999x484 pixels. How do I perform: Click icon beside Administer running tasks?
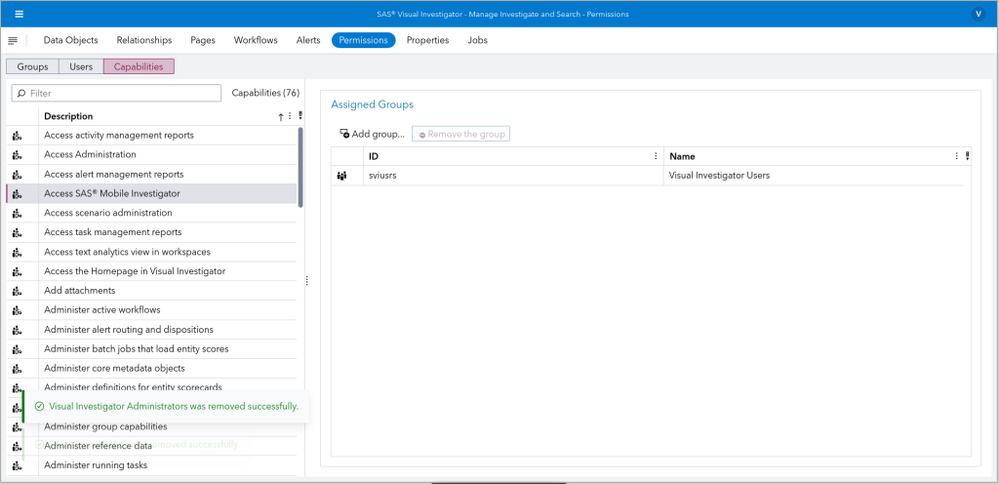click(17, 466)
